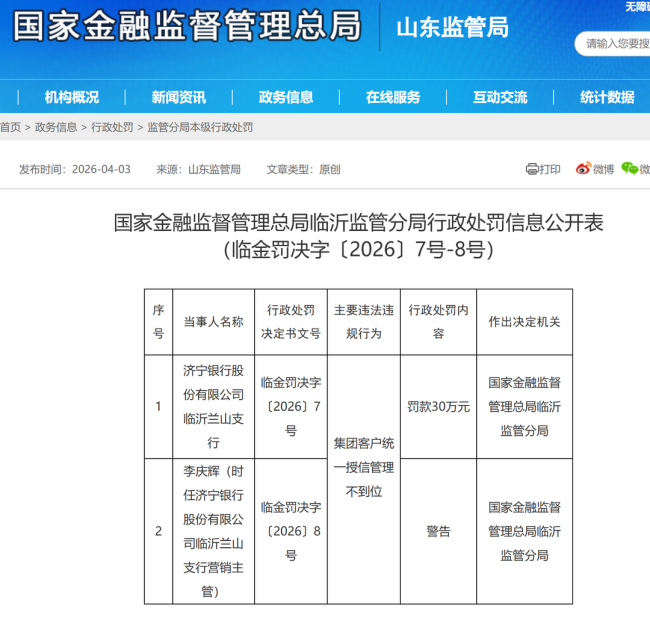Click the 国家金融监督管理总局 site logo

pyautogui.click(x=187, y=26)
